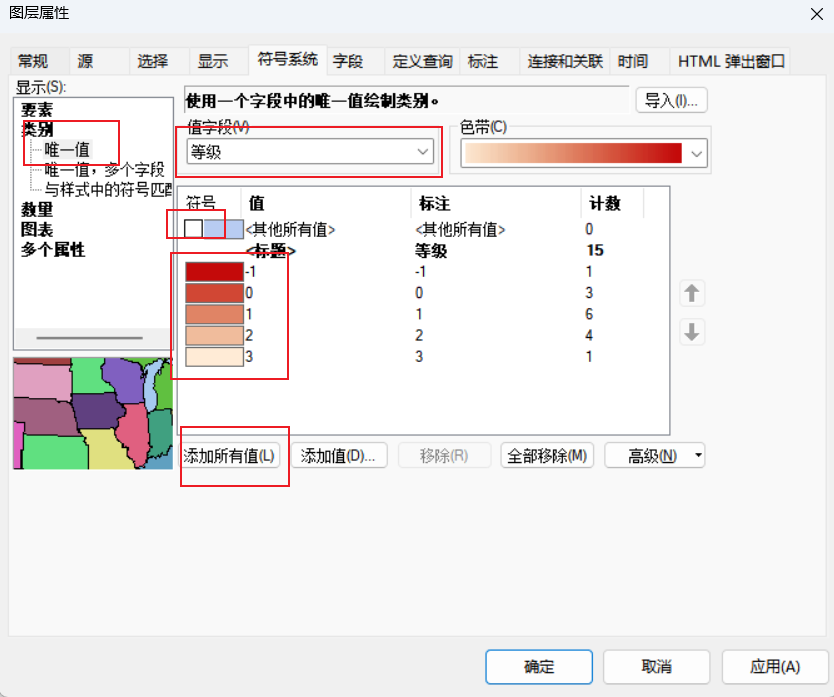
Task: Click the dark red swatch for value -1
Action: click(x=214, y=271)
